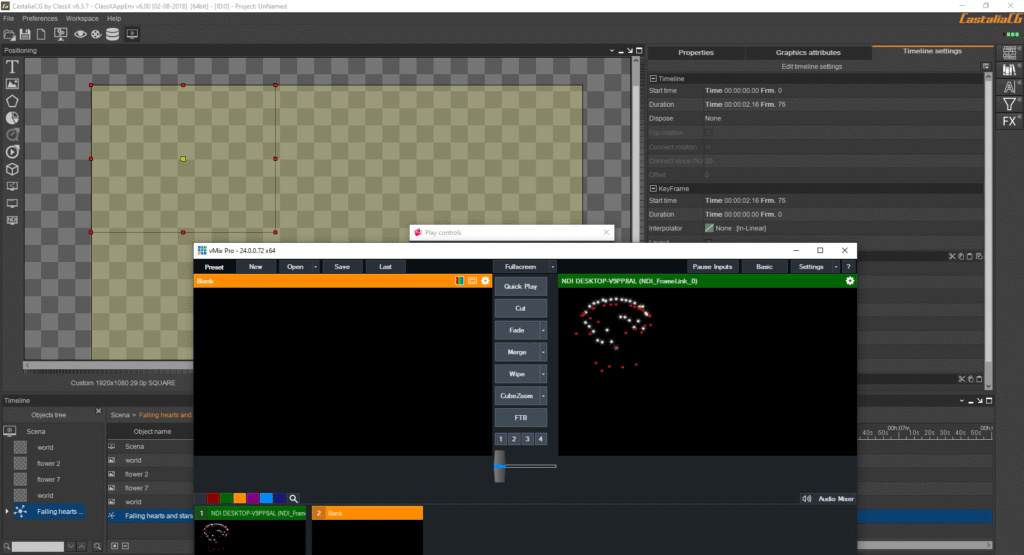Select the Text tool in left toolbar
The width and height of the screenshot is (1024, 555).
(x=13, y=66)
